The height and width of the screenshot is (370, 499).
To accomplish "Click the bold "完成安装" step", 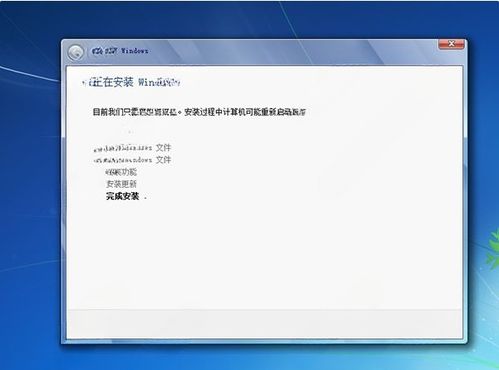I will pos(122,196).
